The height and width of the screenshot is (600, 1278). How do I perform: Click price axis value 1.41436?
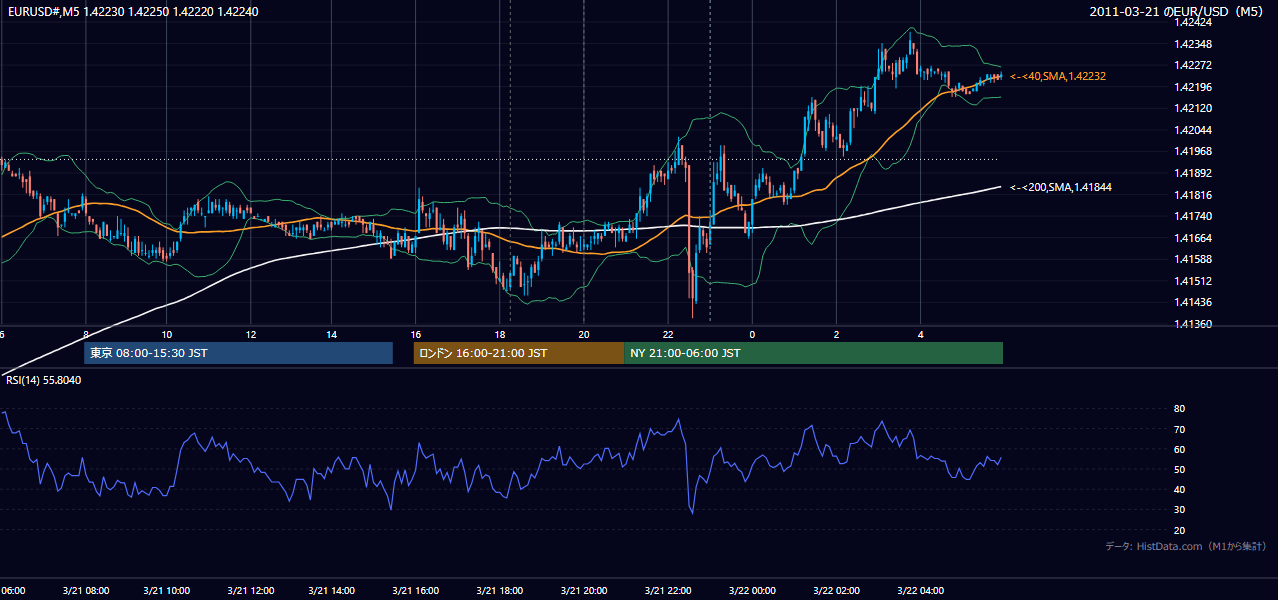(x=1192, y=302)
